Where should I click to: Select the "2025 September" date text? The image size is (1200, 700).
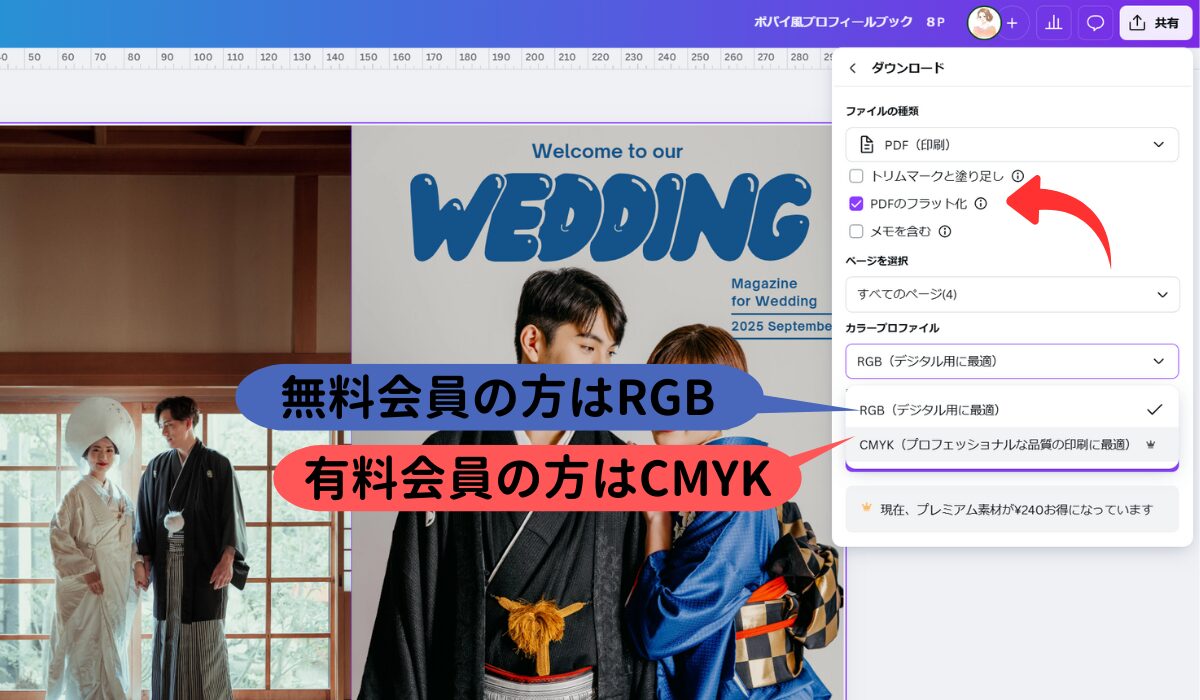(x=781, y=327)
